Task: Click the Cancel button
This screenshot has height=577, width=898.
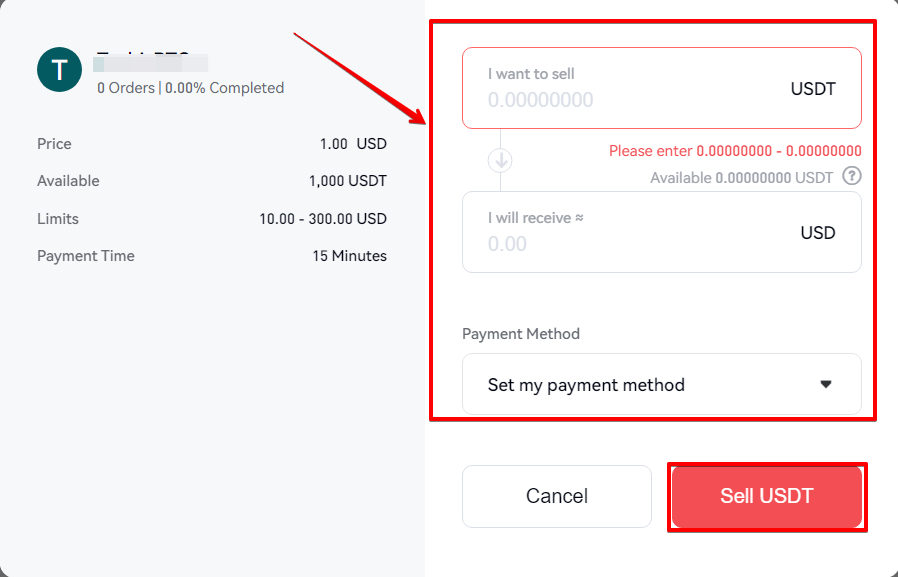Action: click(x=557, y=496)
